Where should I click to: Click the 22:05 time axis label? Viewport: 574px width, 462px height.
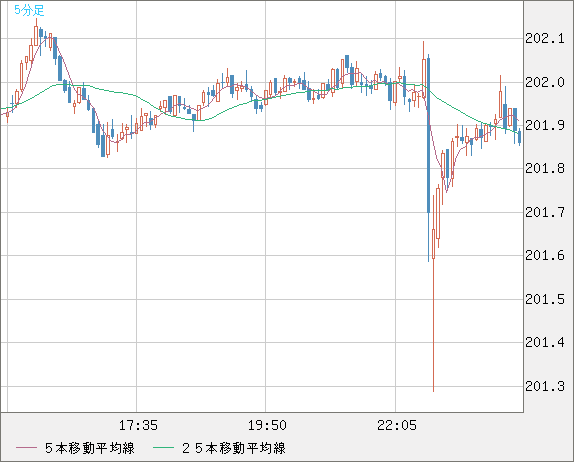pyautogui.click(x=397, y=425)
